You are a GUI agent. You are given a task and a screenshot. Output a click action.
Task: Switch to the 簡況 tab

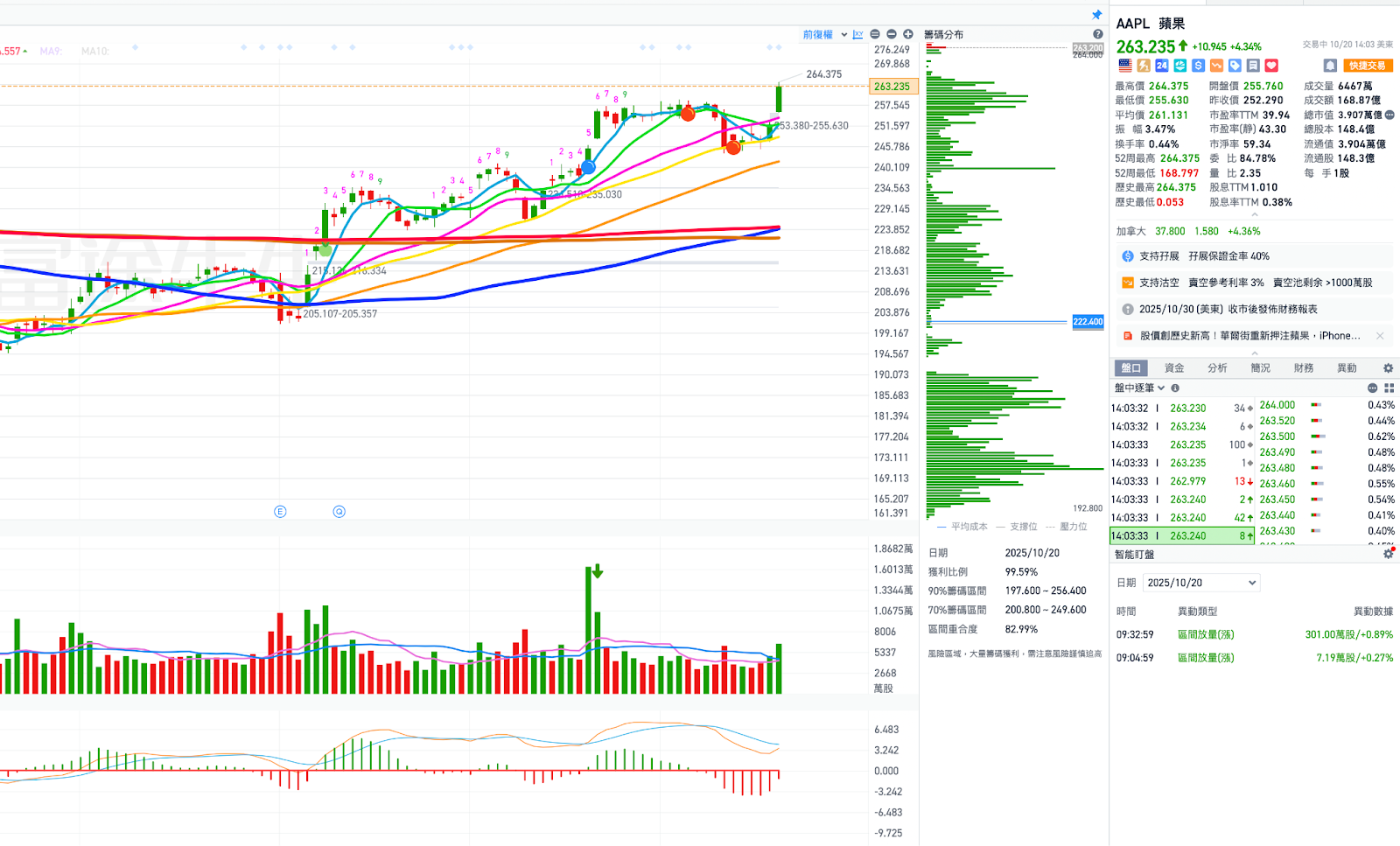tap(1260, 368)
